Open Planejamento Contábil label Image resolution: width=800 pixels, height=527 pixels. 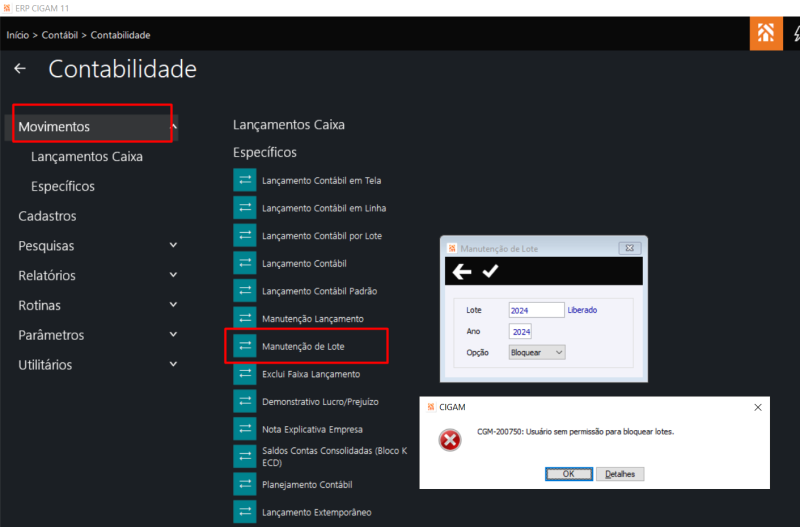pyautogui.click(x=307, y=484)
